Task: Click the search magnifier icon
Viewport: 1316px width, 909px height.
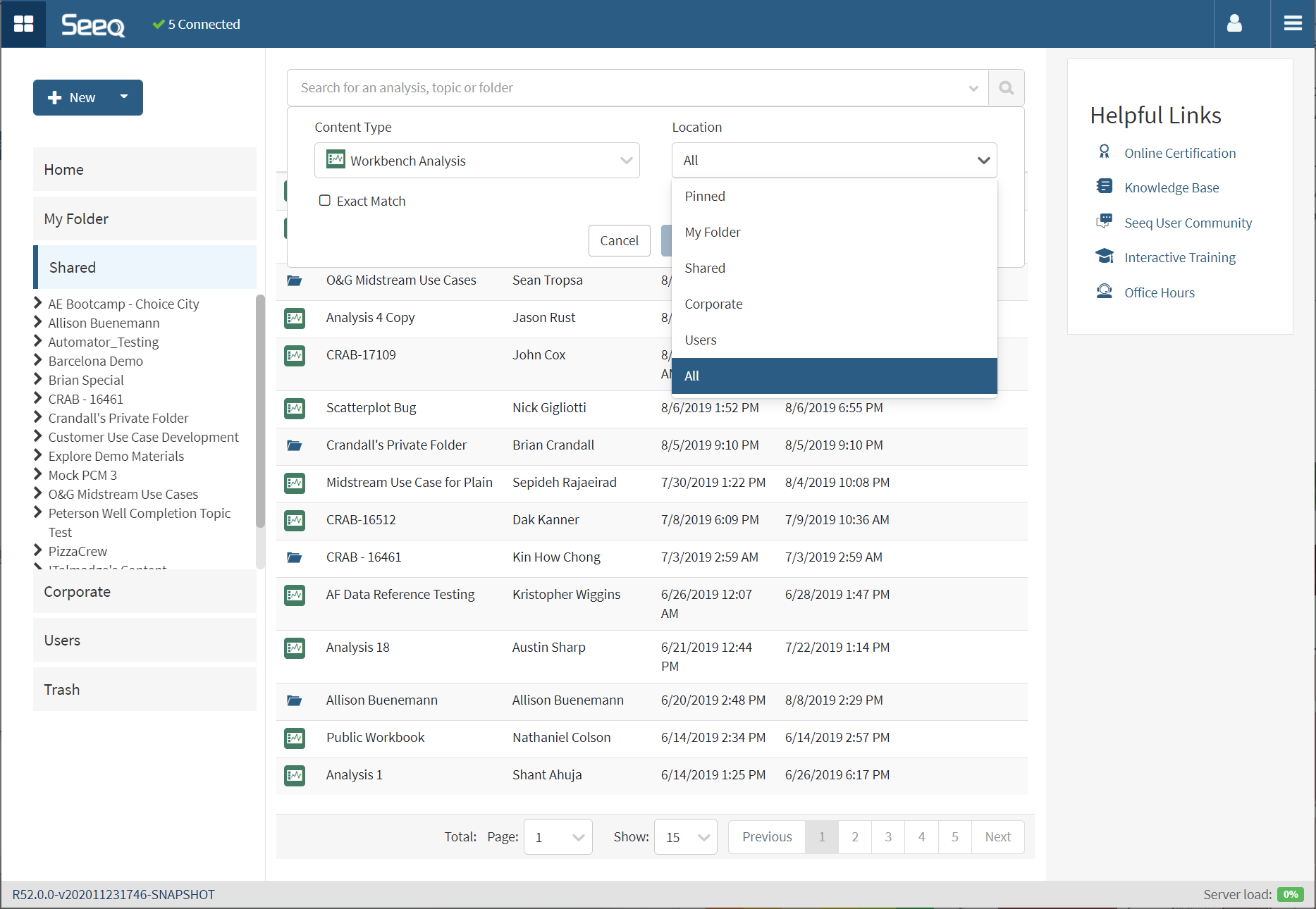Action: [1006, 88]
